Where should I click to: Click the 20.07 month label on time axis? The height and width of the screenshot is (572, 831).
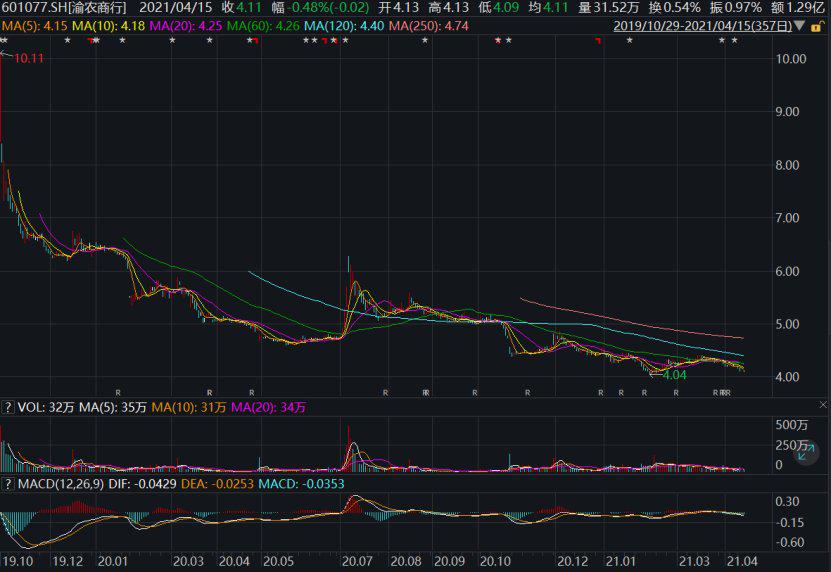[354, 562]
